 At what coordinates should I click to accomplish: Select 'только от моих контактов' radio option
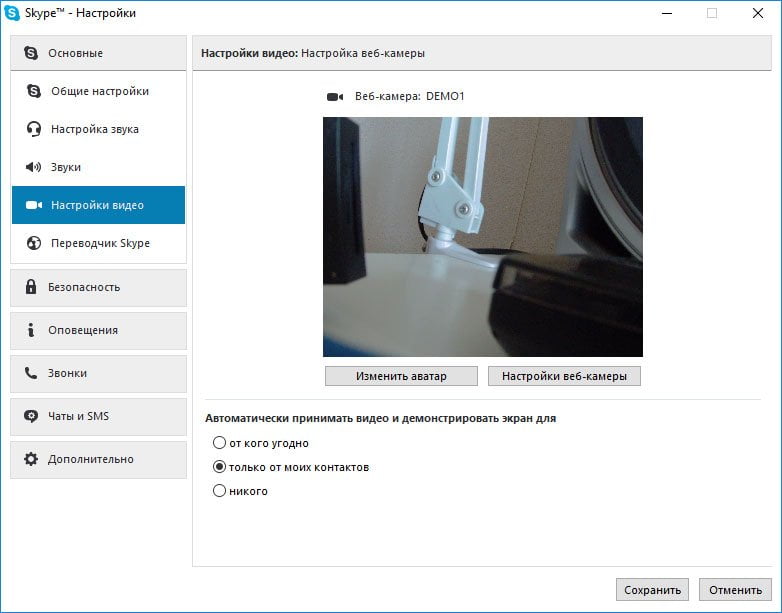219,467
